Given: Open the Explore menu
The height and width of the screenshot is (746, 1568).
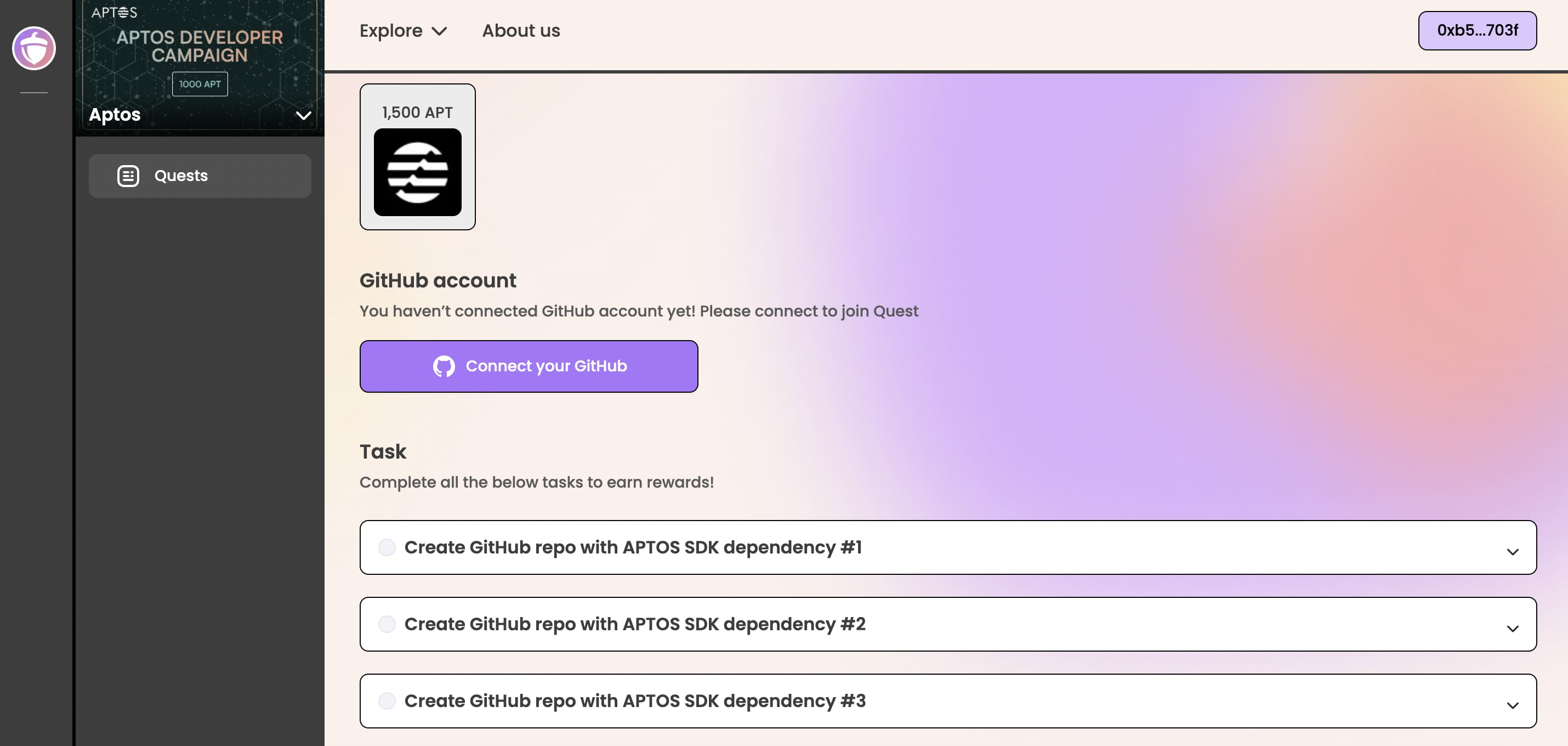Looking at the screenshot, I should click(402, 31).
